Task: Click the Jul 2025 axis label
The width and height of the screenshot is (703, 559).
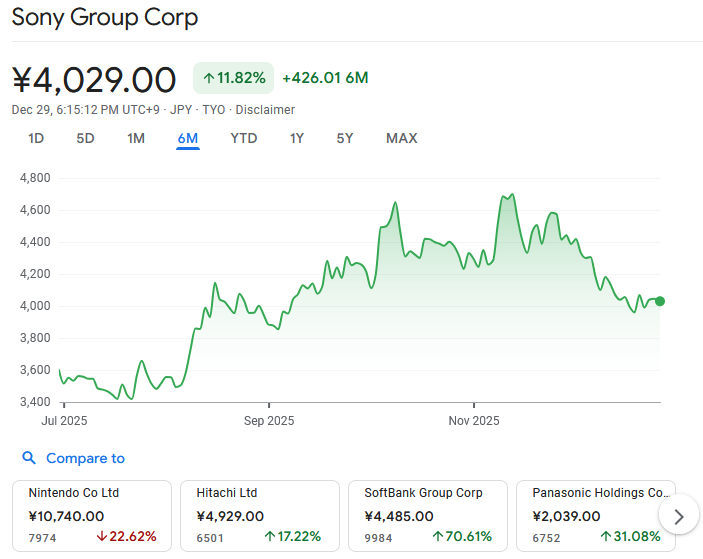Action: coord(64,421)
